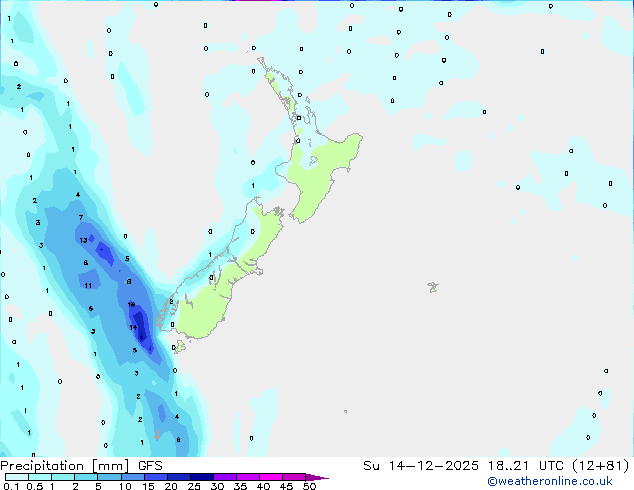Click the "18..21" time range text
The height and width of the screenshot is (490, 634).
508,466
